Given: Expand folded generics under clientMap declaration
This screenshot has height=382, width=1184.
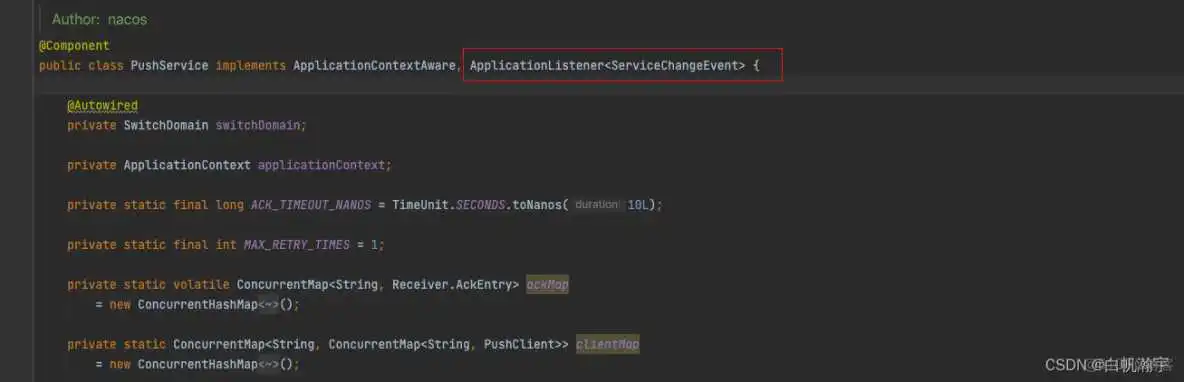Looking at the screenshot, I should point(269,364).
